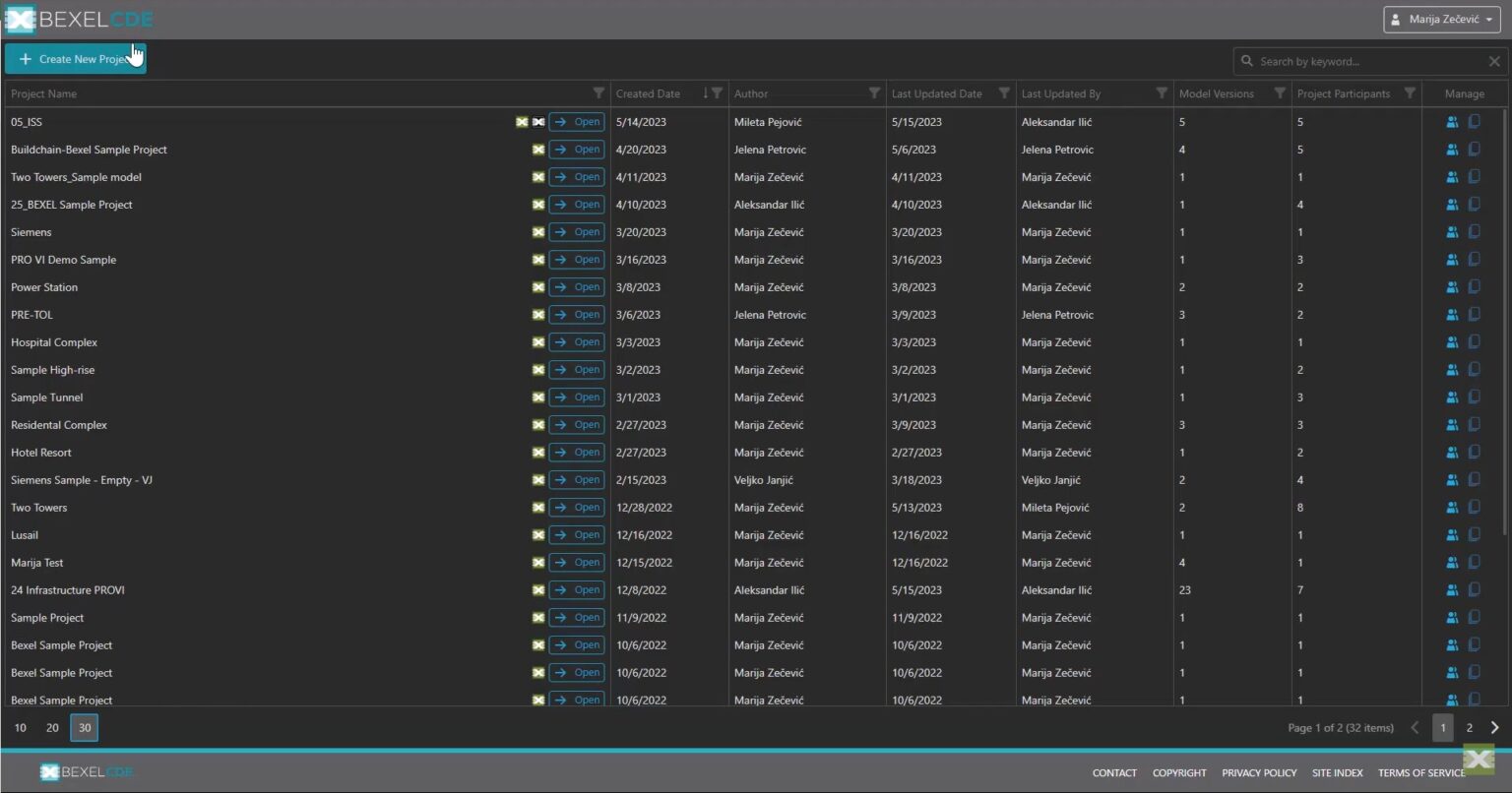Open the Power Station project

pyautogui.click(x=576, y=286)
